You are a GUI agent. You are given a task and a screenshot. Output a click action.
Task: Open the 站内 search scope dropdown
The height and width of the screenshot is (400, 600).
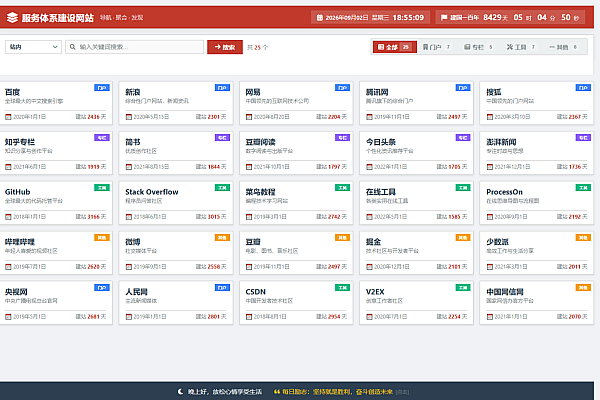(x=33, y=47)
